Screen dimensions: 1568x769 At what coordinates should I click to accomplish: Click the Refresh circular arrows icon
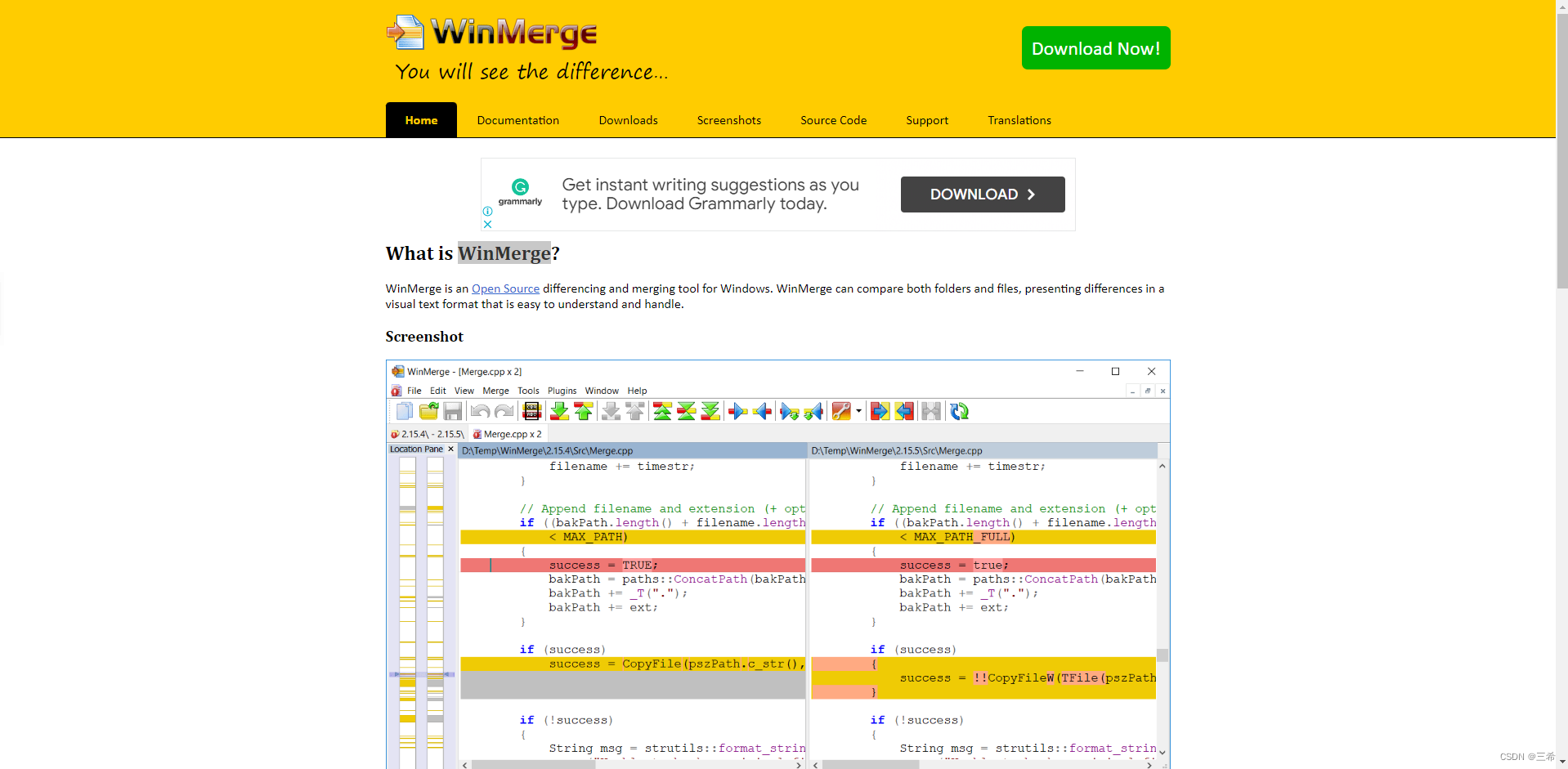tap(959, 411)
